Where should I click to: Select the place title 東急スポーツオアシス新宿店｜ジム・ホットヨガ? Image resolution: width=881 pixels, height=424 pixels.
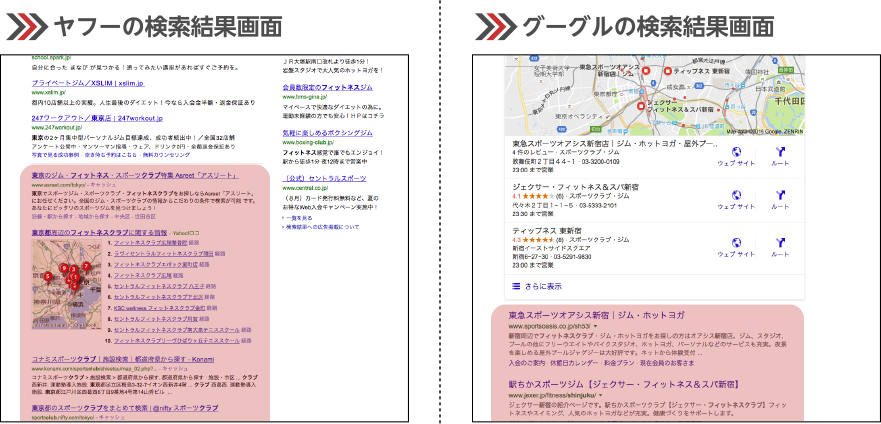tap(615, 144)
